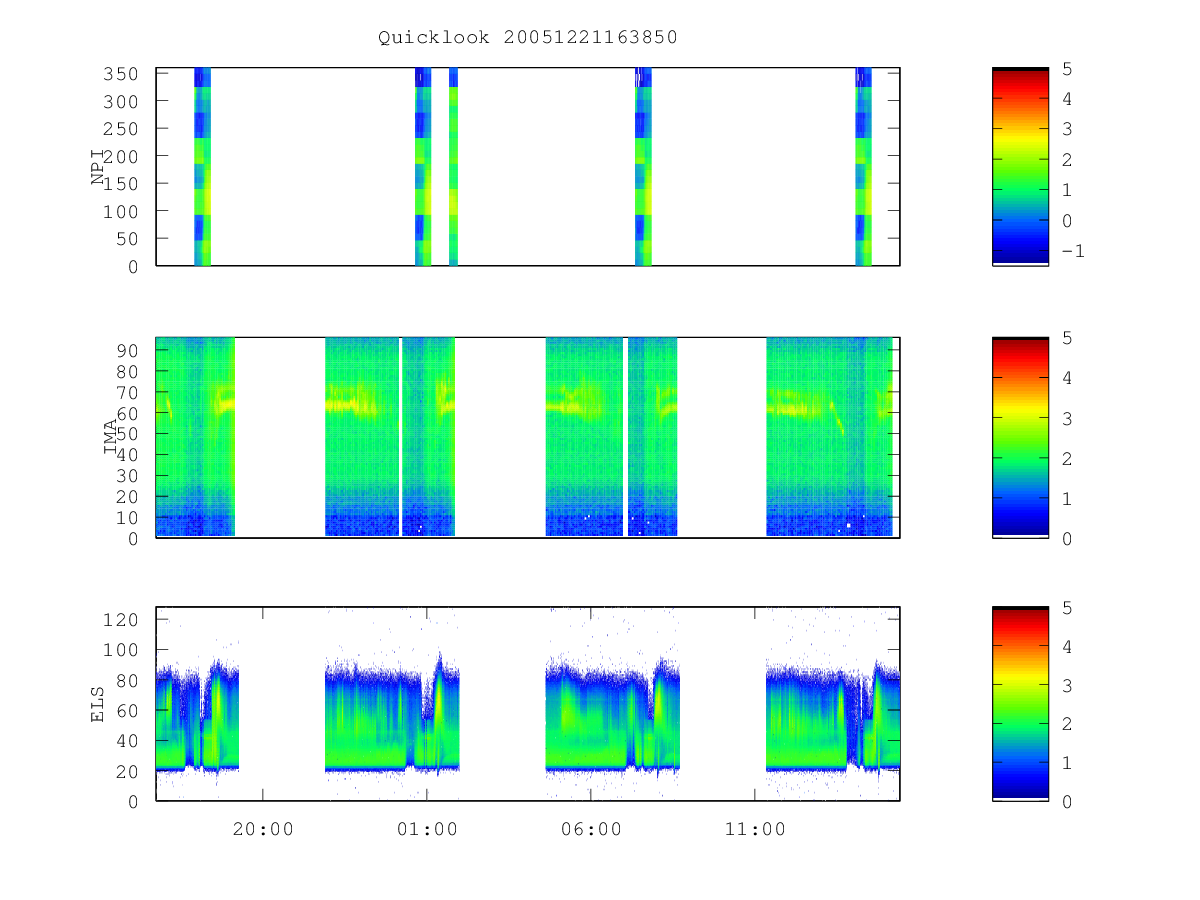
Task: Click the 11:00 time tick label
Action: (755, 829)
